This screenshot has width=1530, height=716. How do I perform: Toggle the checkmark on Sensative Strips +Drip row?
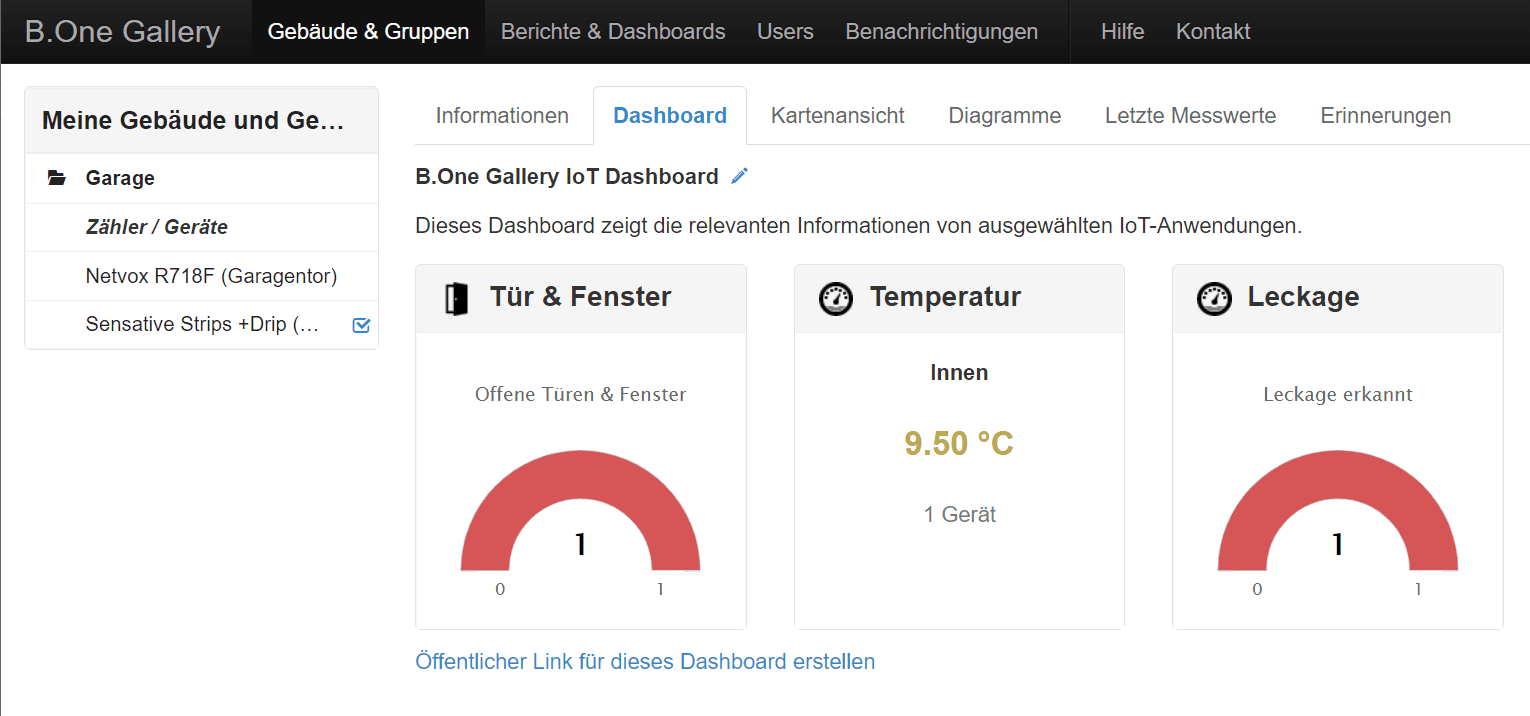362,325
